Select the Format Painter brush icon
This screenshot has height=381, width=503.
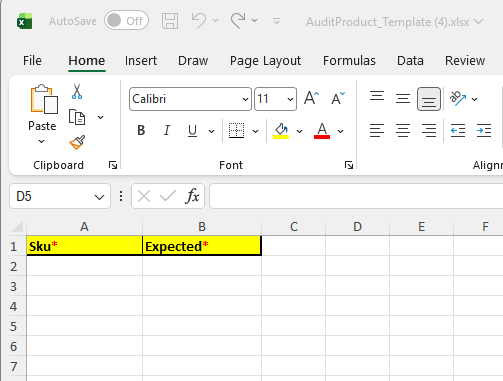pos(77,143)
